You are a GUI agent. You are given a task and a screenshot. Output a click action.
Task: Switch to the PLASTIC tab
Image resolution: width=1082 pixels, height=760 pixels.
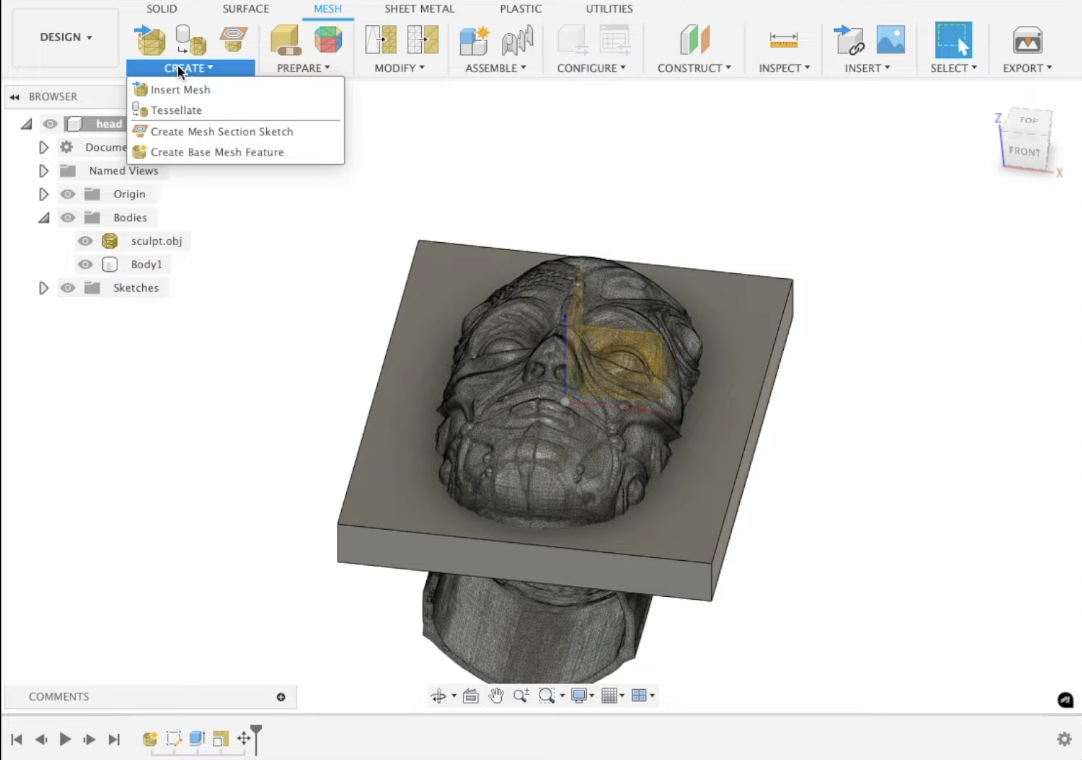click(520, 8)
